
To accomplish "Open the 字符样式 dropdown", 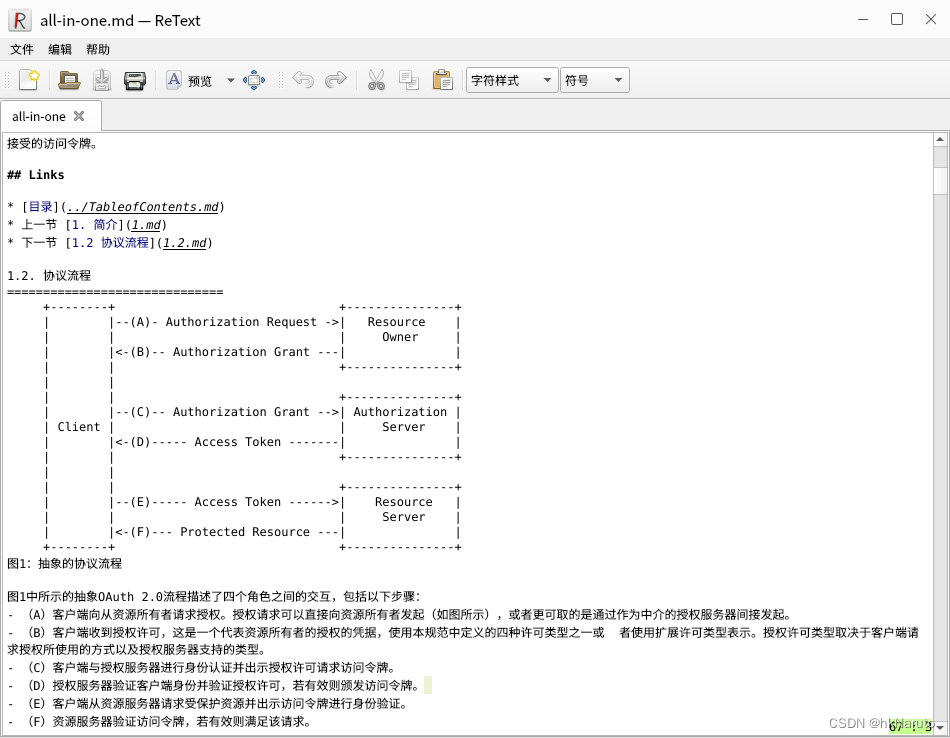I will pos(512,80).
